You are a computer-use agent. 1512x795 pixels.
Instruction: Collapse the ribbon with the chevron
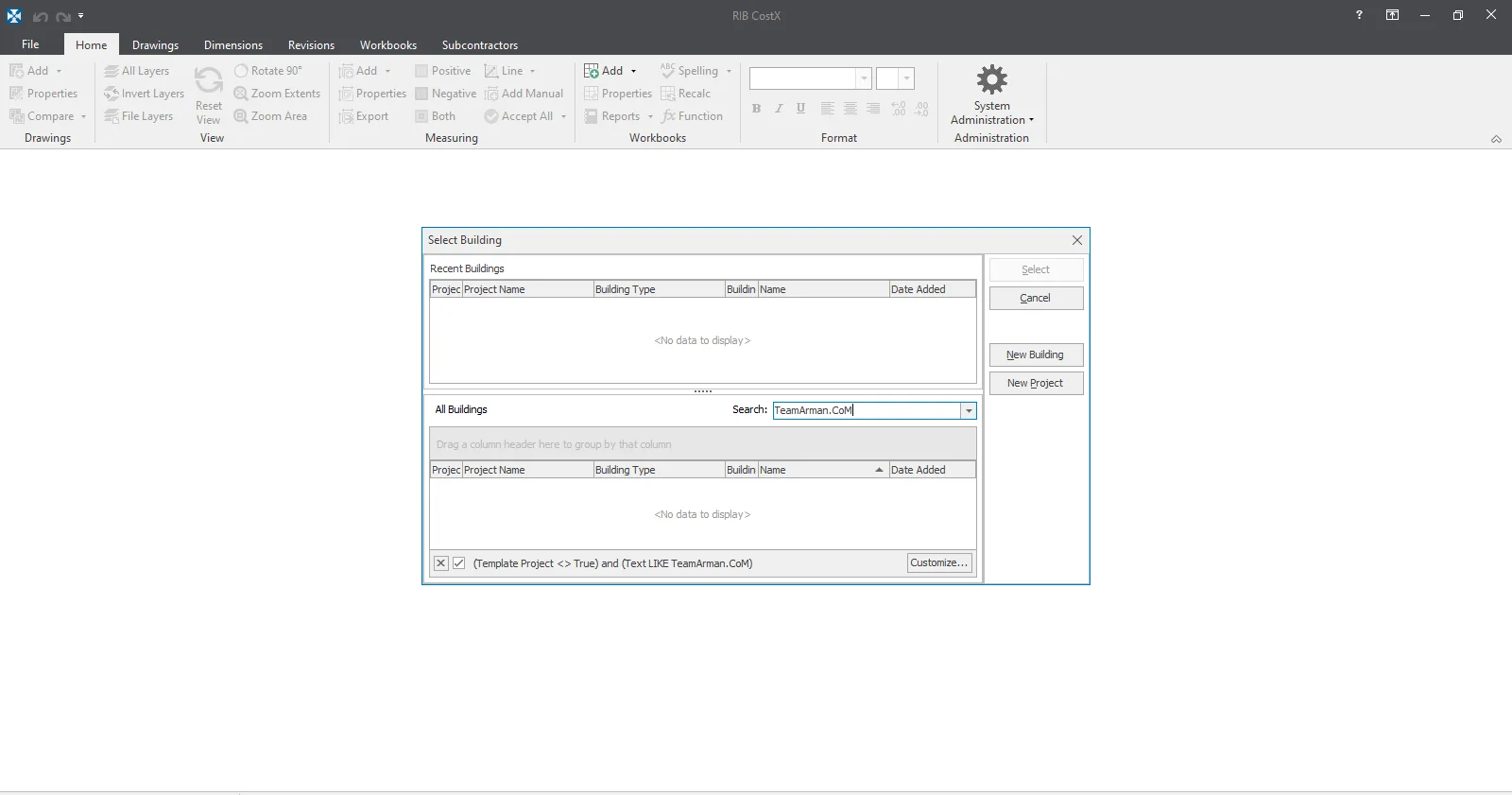point(1496,139)
